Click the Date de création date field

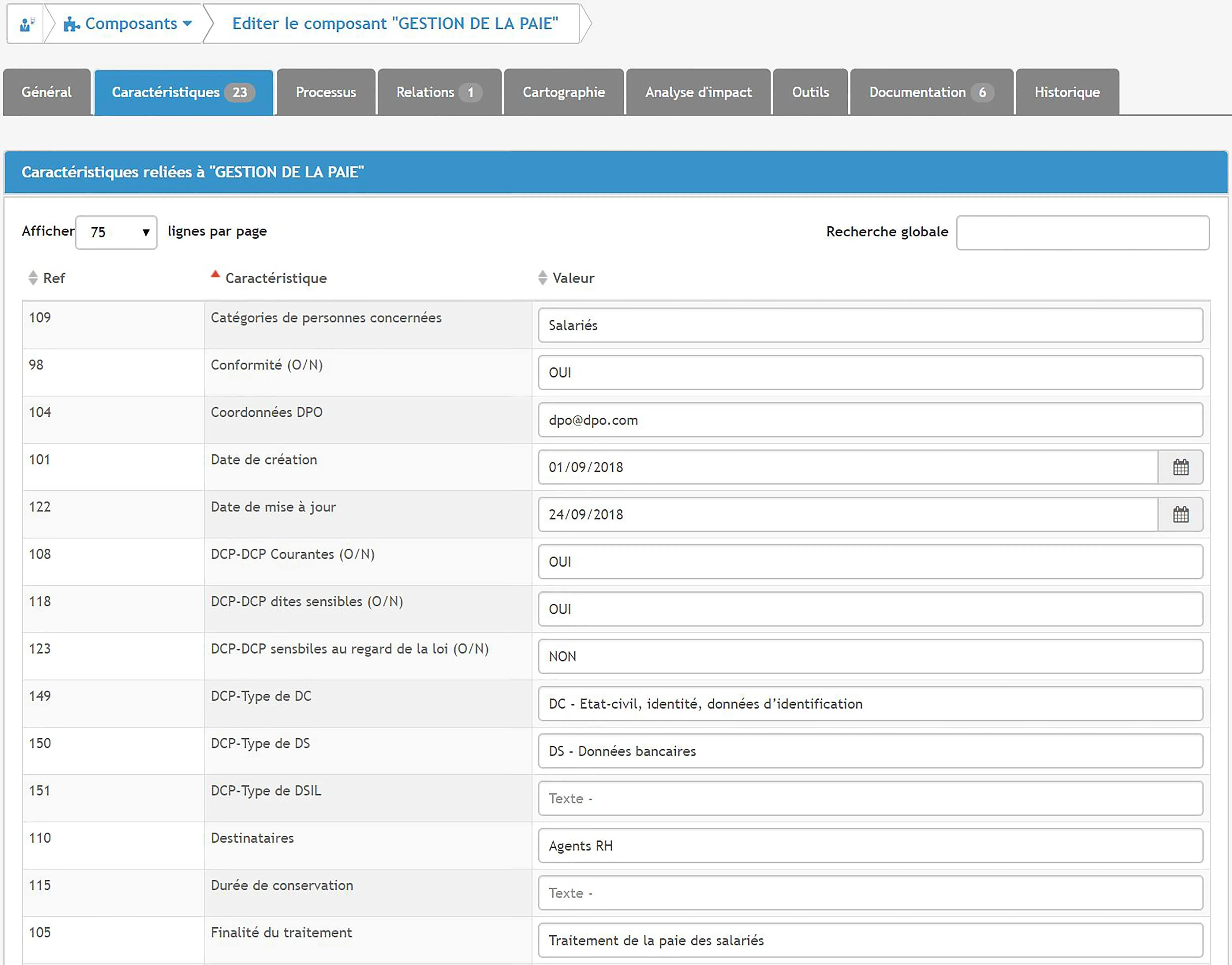(848, 467)
